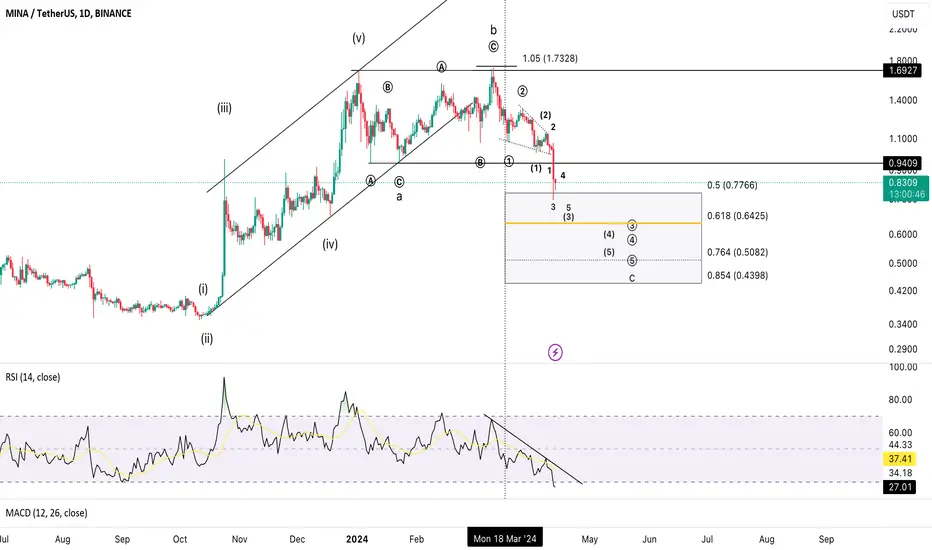Select the 0.764 (0.5082) Fibonacci level label
The width and height of the screenshot is (932, 550).
pos(738,252)
